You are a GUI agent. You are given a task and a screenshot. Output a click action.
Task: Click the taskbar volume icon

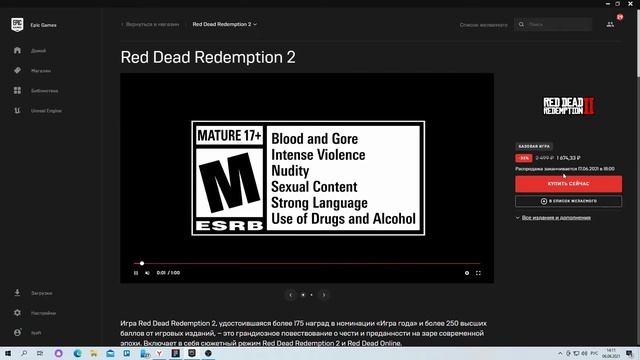tap(584, 353)
